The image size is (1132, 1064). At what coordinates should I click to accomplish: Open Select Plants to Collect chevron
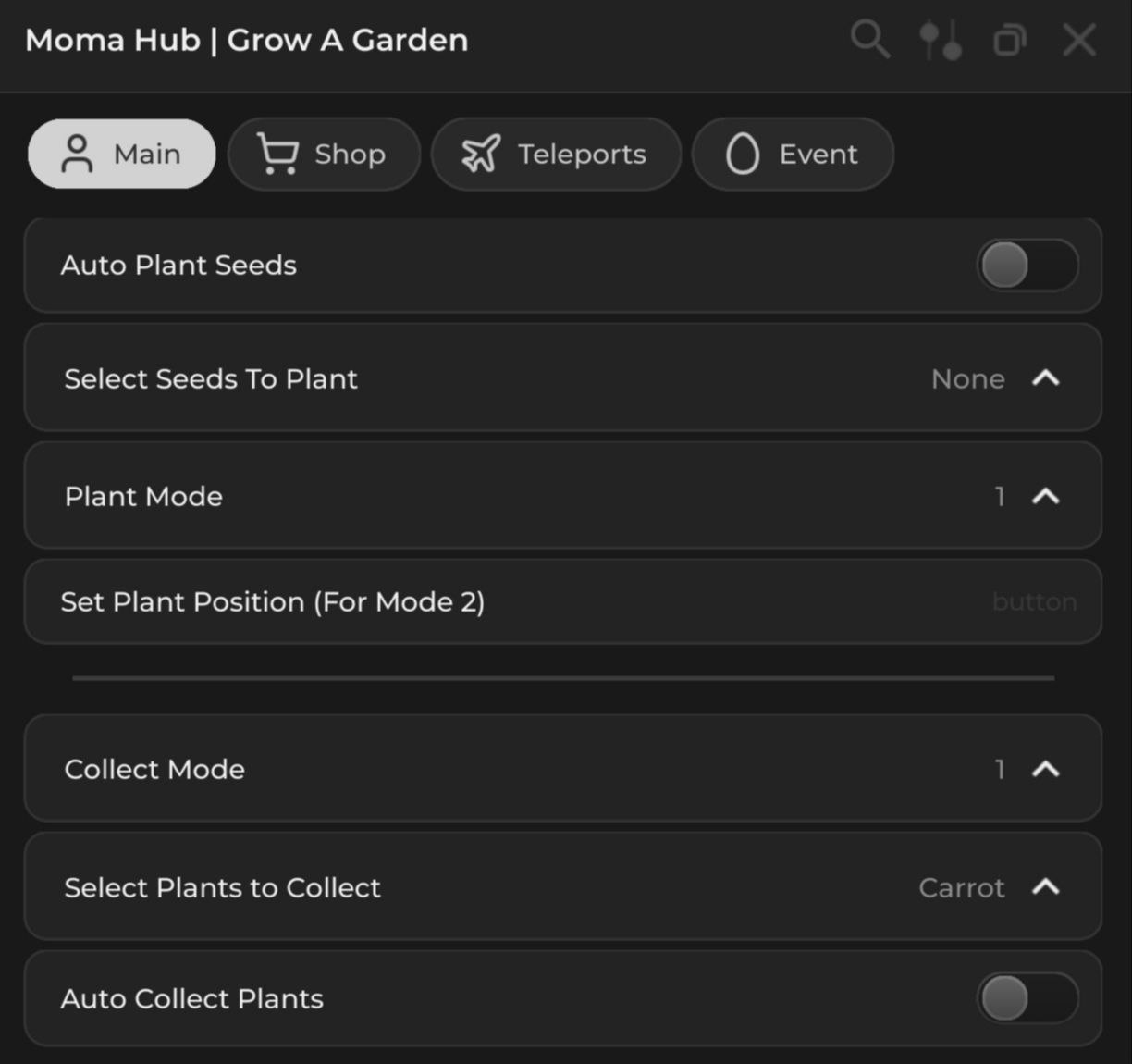[x=1045, y=887]
